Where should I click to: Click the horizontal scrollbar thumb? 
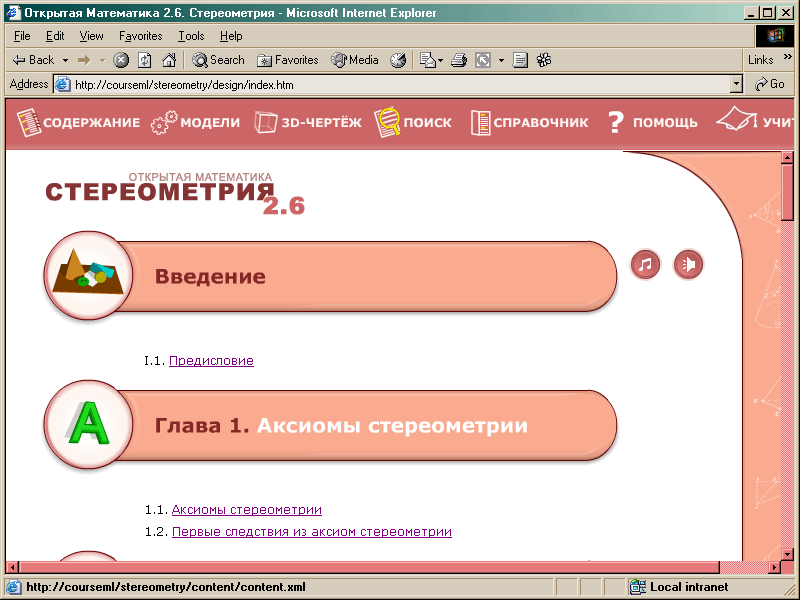[x=369, y=566]
